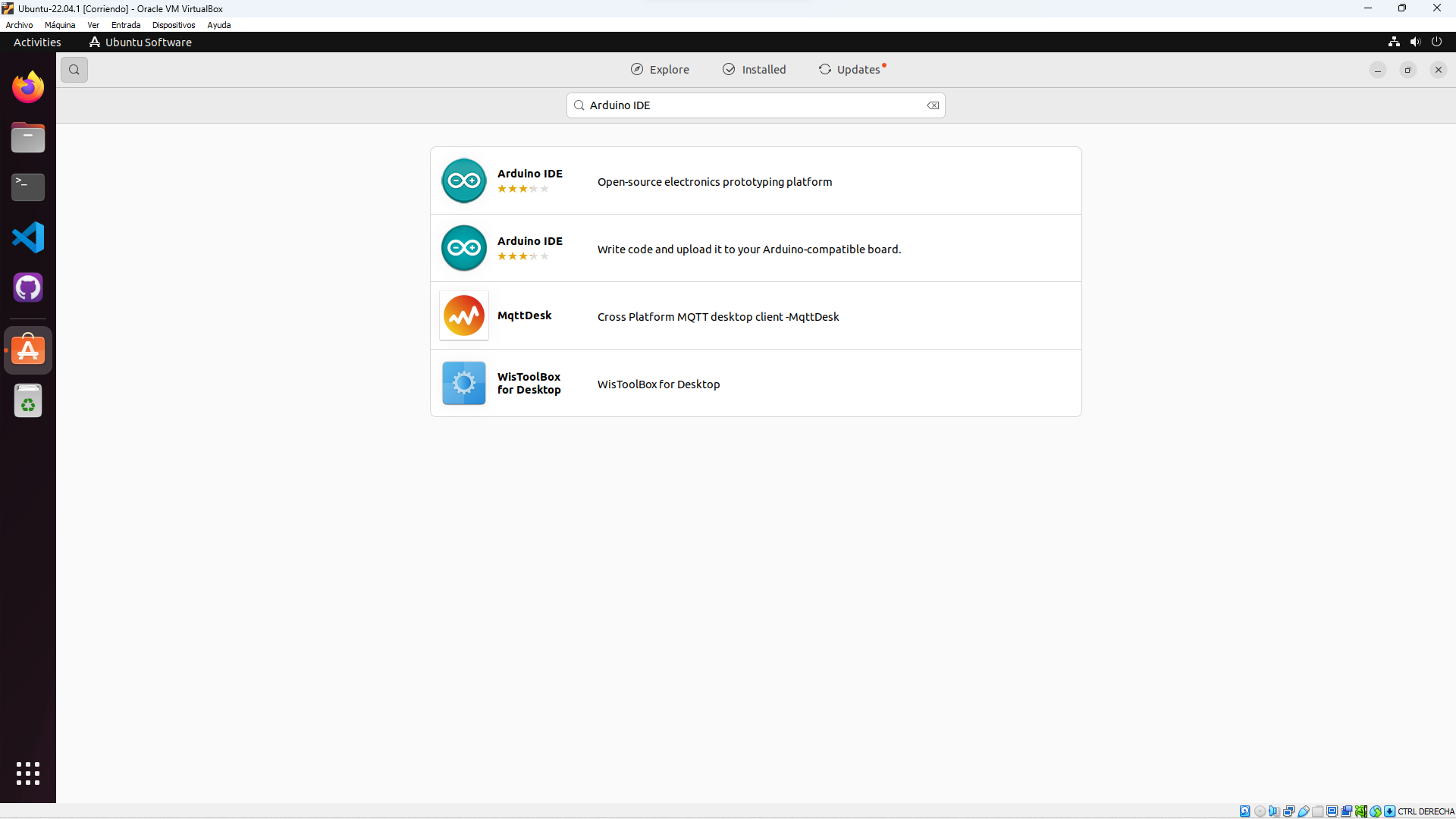This screenshot has height=819, width=1456.
Task: Open the WisToolBox for Desktop icon
Action: click(464, 383)
